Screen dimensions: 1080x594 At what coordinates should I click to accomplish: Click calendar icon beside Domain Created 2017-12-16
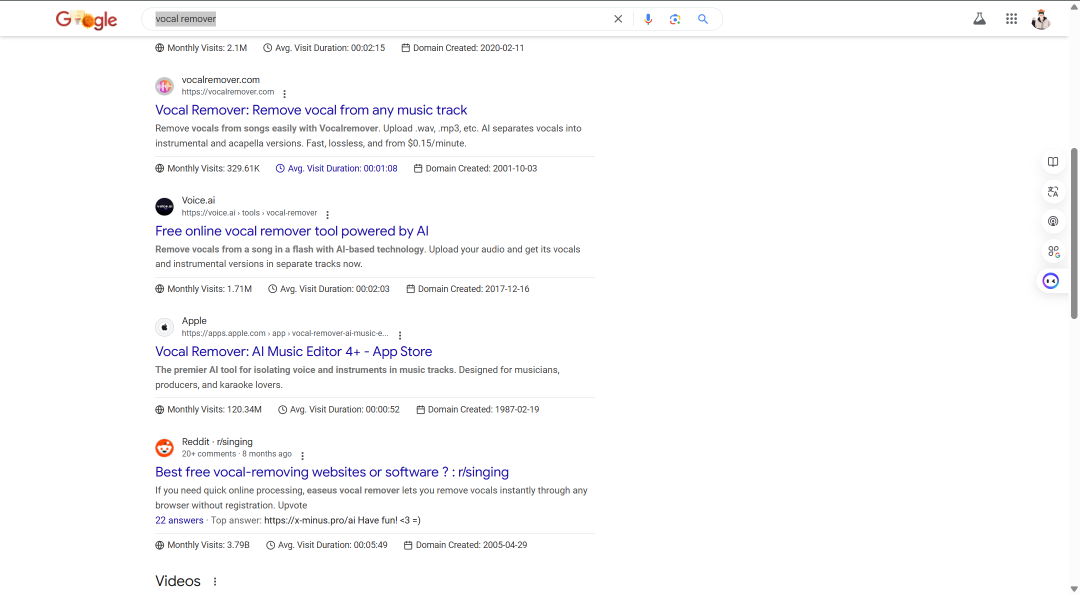[x=411, y=289]
